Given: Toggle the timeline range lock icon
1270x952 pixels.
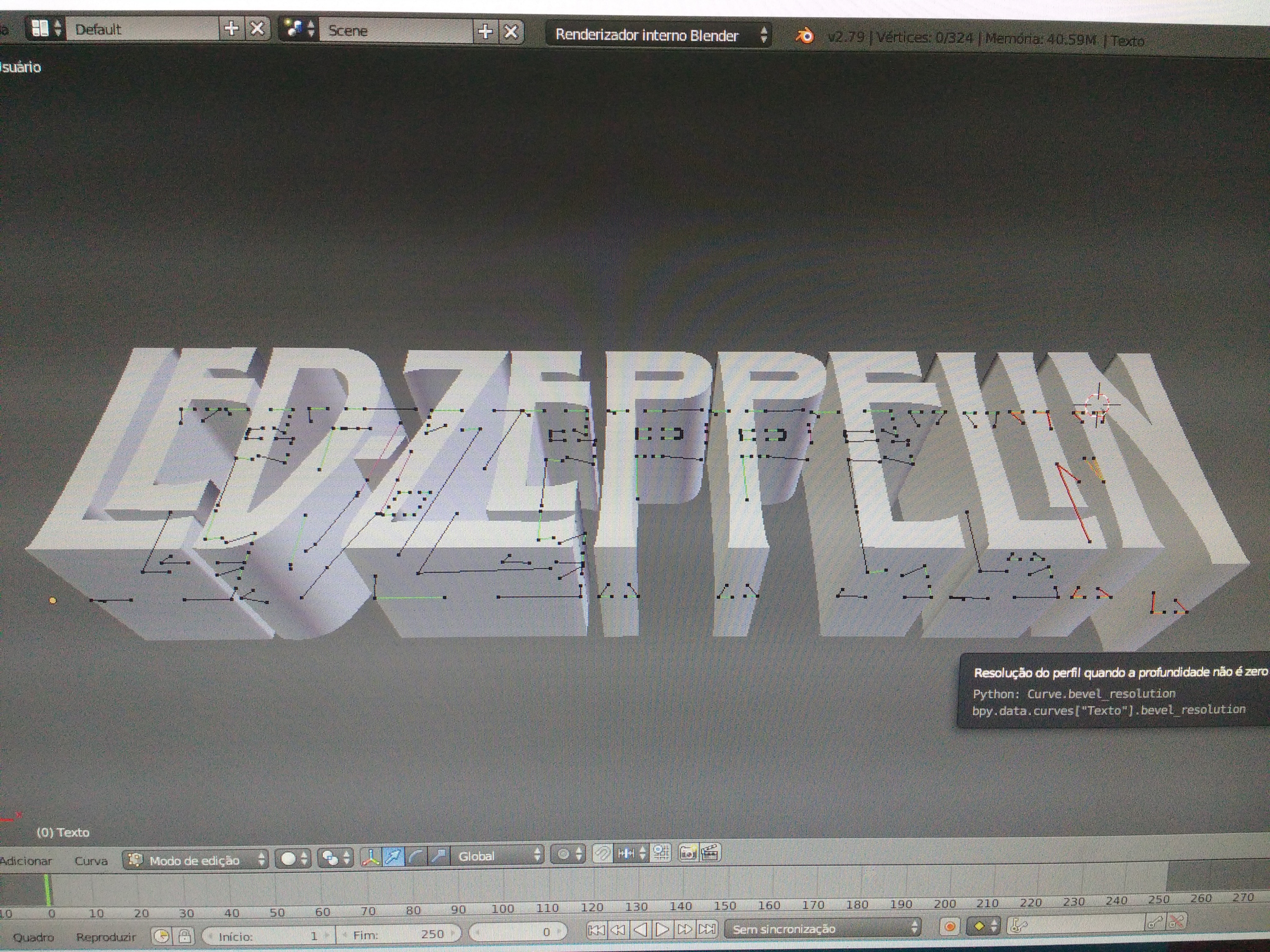Looking at the screenshot, I should [x=184, y=936].
